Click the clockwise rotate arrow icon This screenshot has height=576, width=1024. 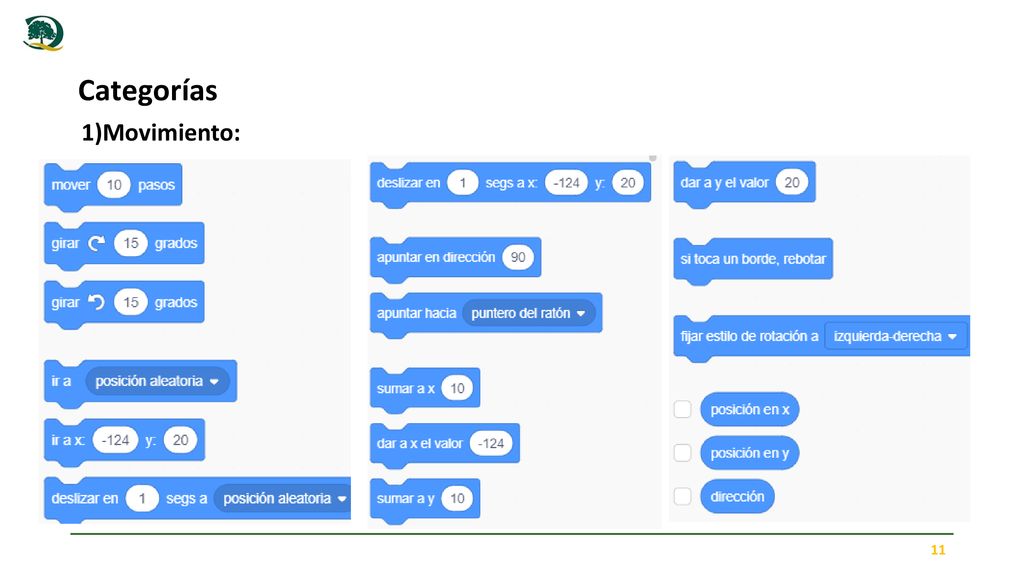(97, 244)
